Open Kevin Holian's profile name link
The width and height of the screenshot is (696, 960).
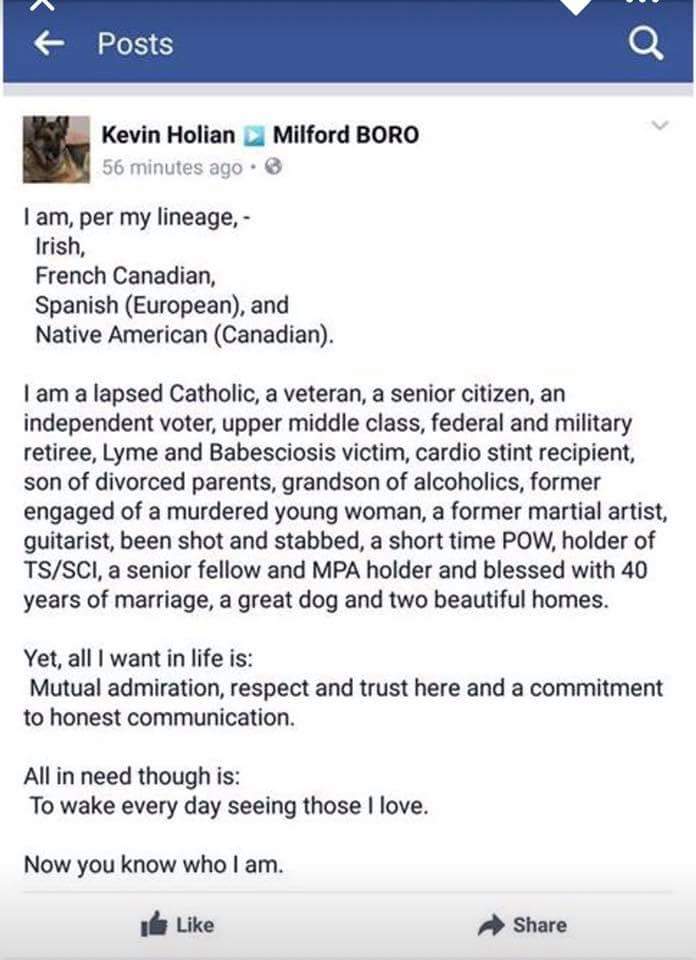click(x=168, y=134)
